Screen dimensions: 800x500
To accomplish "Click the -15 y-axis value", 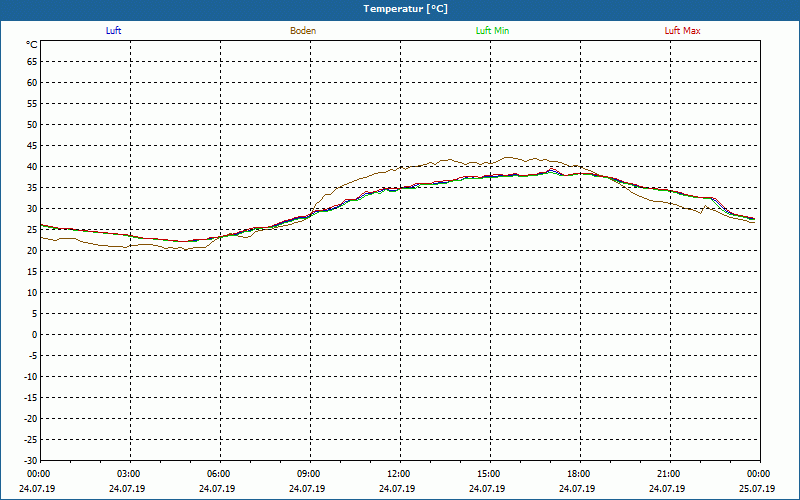I will [x=31, y=397].
